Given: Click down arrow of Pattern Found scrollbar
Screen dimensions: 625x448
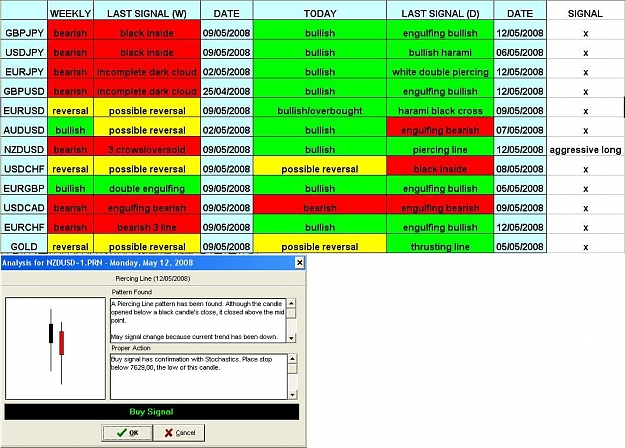Looking at the screenshot, I should [x=291, y=338].
